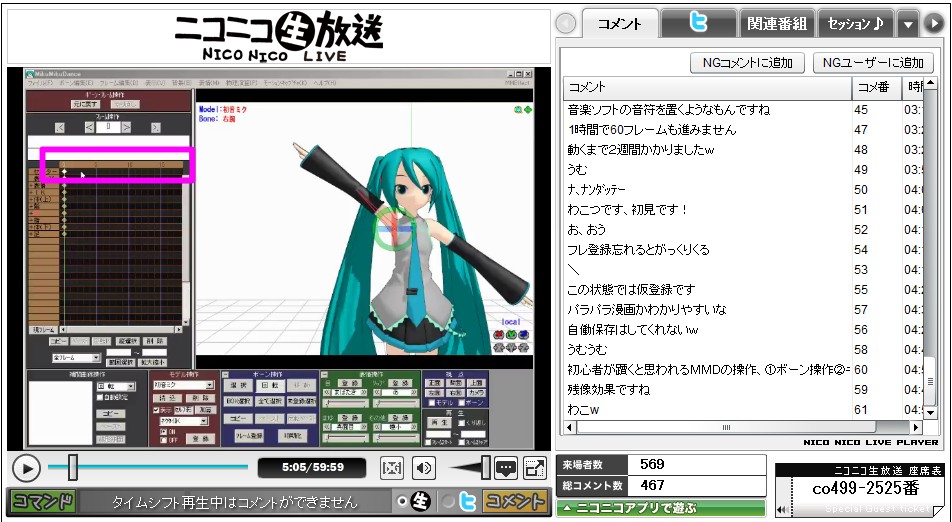Click the MMD frame number input box
This screenshot has width=952, height=522.
coord(108,127)
